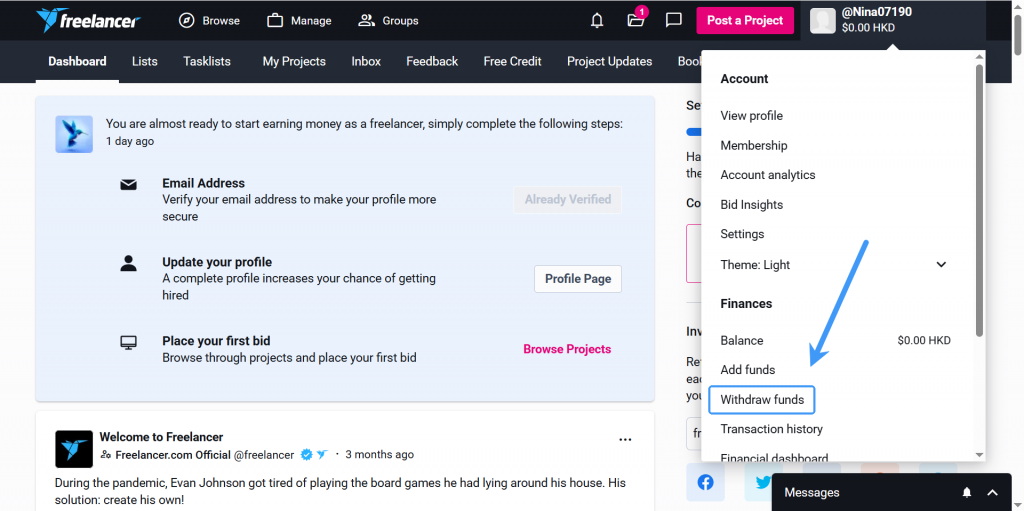Open the notifications bell icon
This screenshot has height=511, width=1024.
(597, 20)
